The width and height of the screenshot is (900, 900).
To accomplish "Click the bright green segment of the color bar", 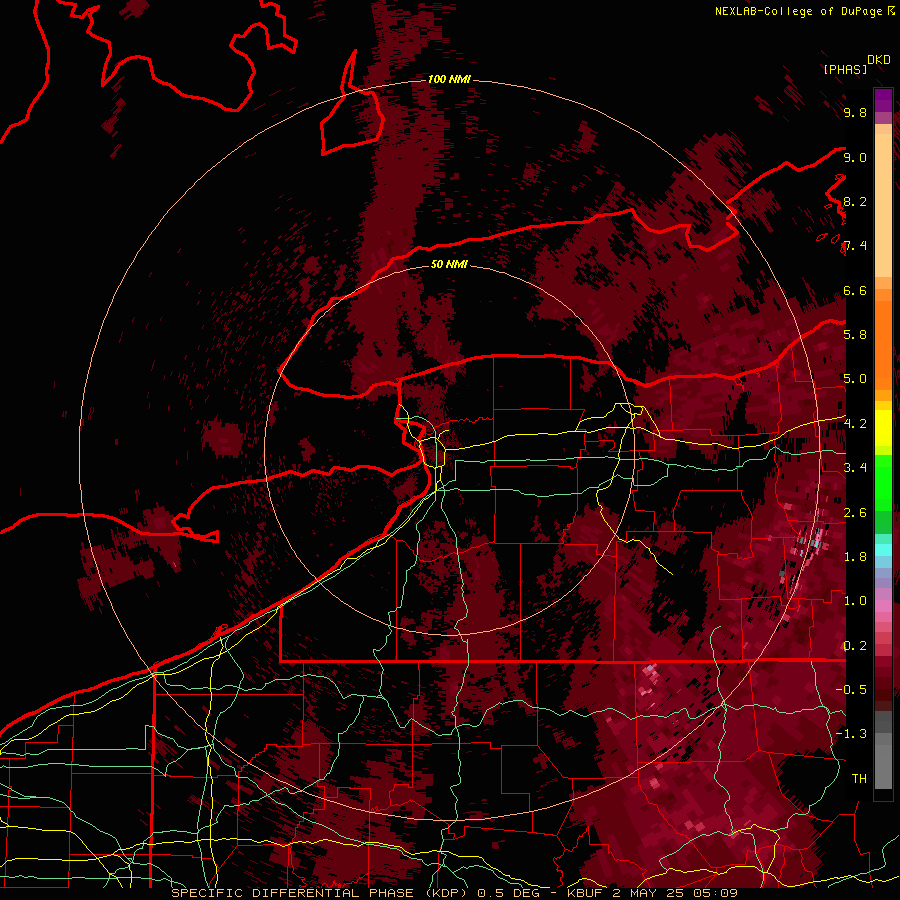I will 883,482.
